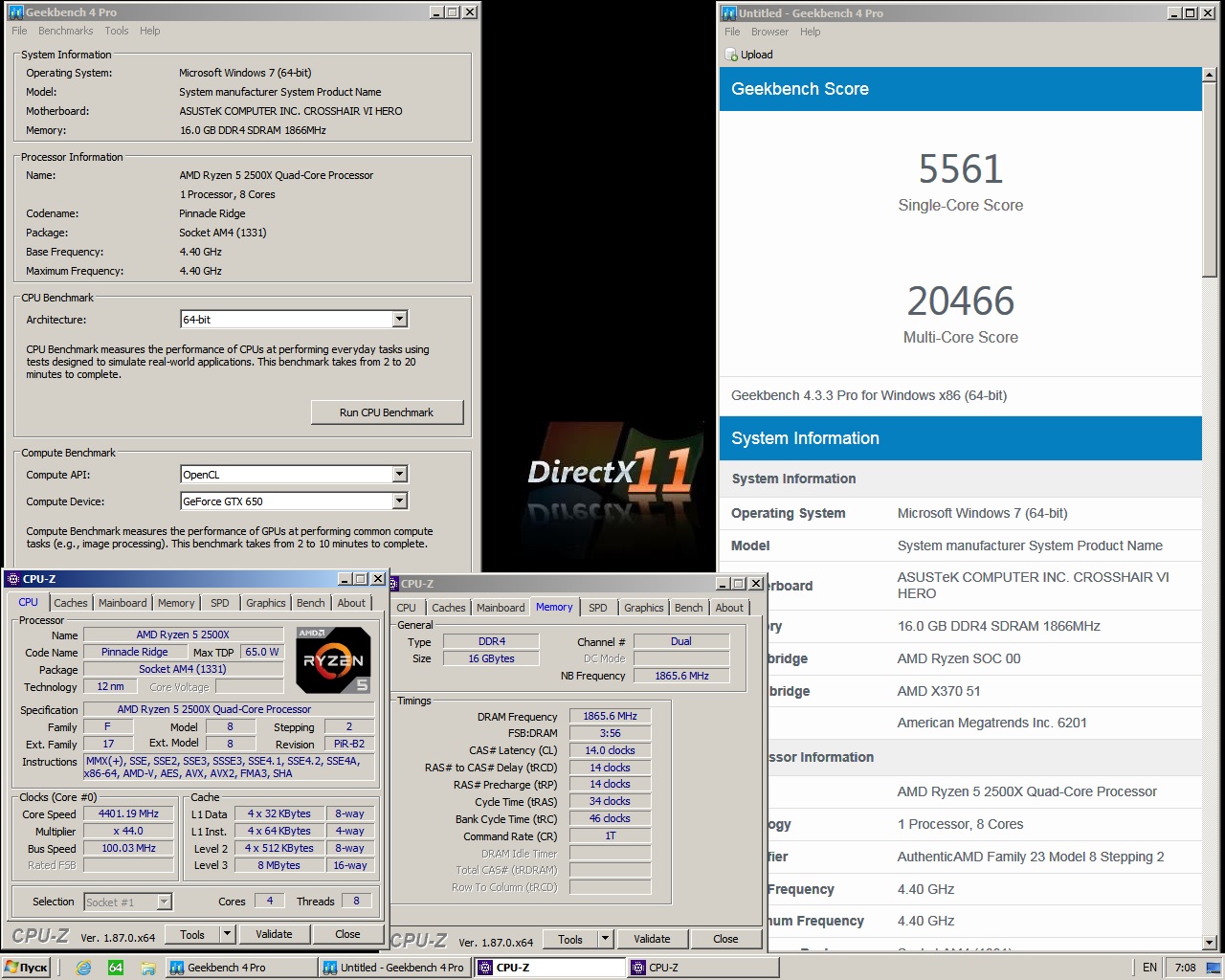Click the single-core score 5561
The image size is (1225, 980).
pos(961,169)
